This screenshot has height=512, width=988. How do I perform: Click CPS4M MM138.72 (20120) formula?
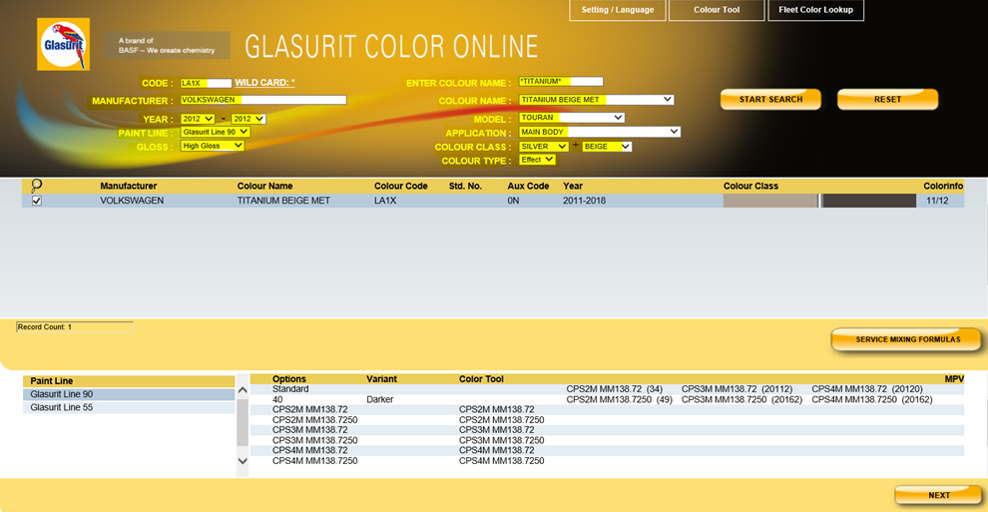867,389
